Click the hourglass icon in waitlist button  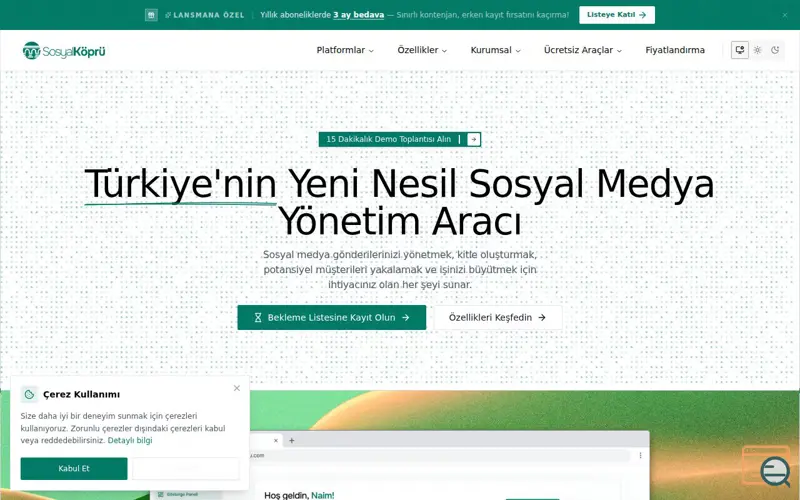258,317
